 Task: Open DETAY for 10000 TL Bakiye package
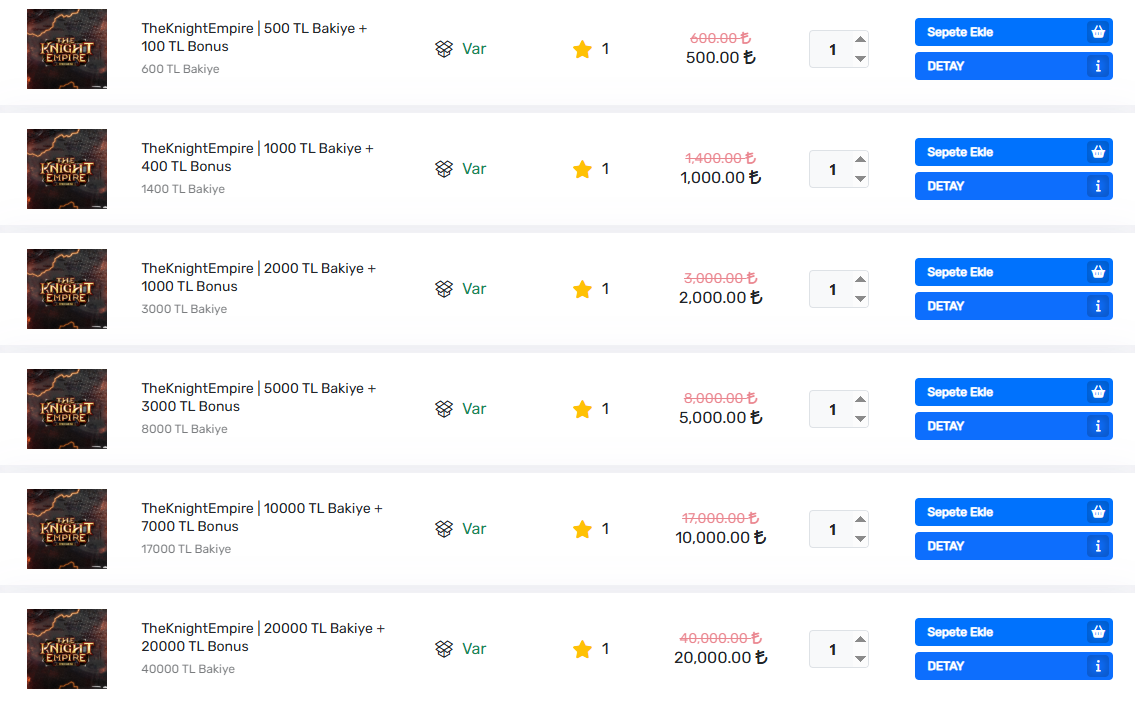coord(1013,546)
